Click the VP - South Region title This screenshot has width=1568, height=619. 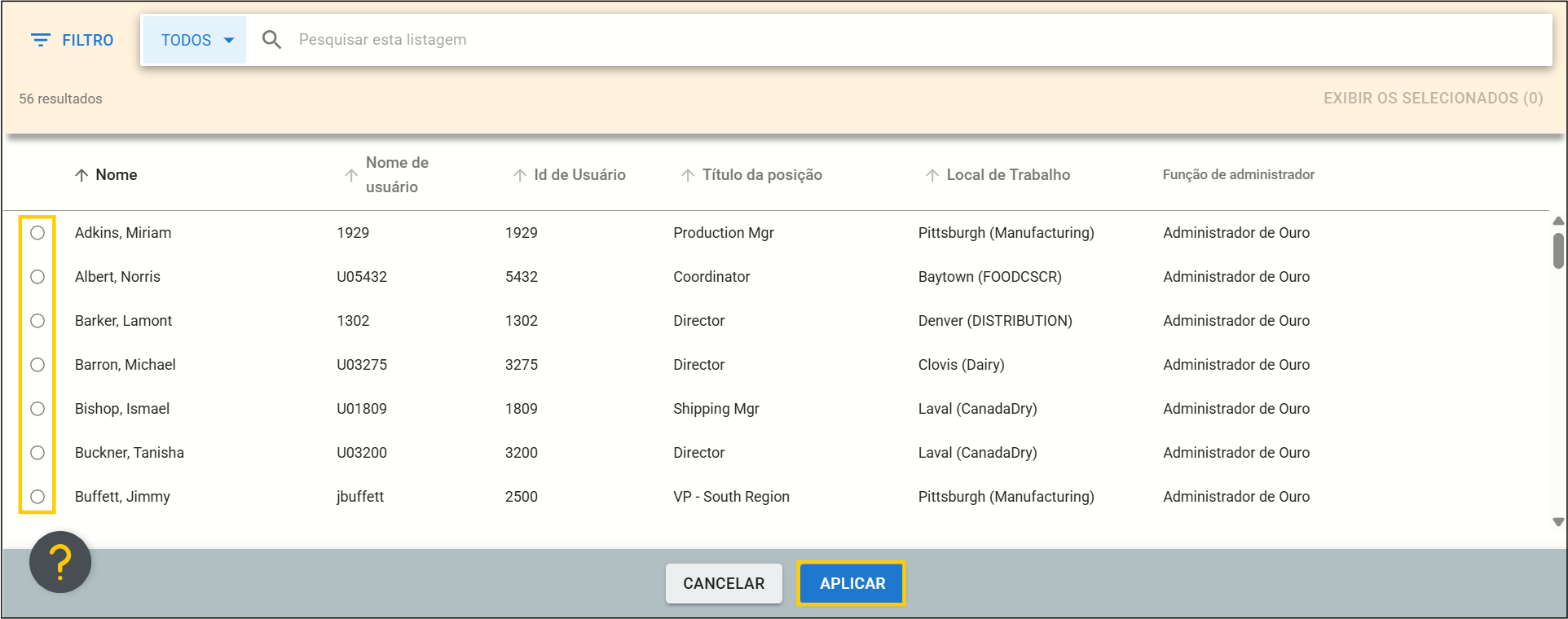[731, 497]
